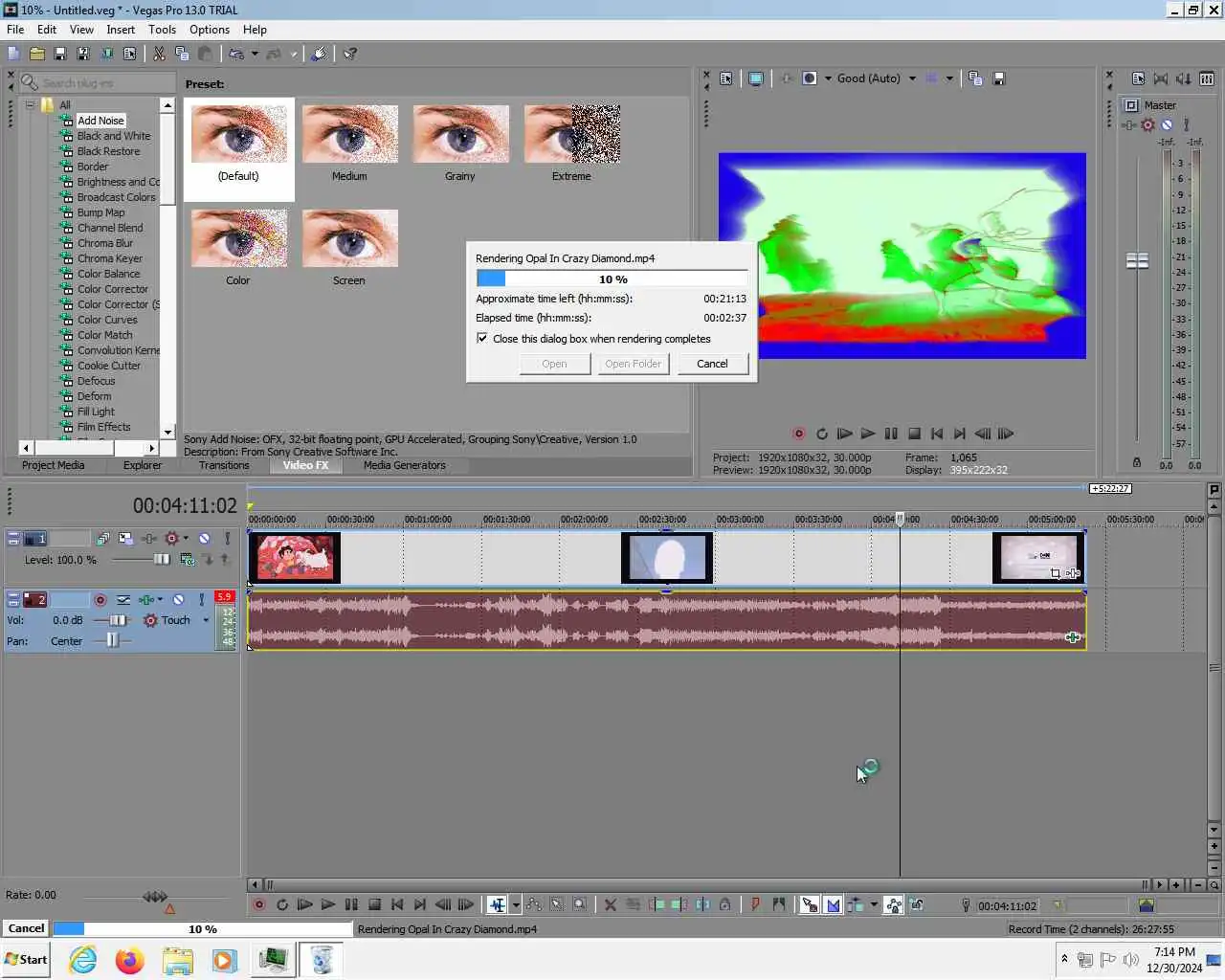Click the audio track Vol slider handle

point(118,620)
